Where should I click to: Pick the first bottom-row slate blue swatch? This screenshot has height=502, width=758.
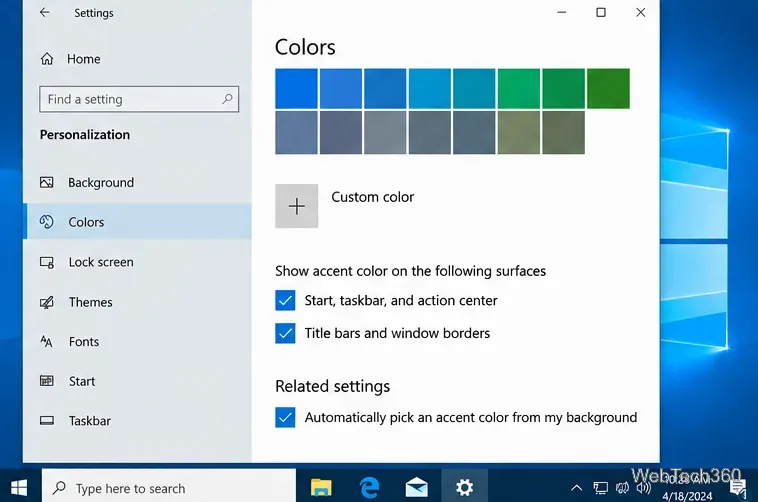(296, 133)
